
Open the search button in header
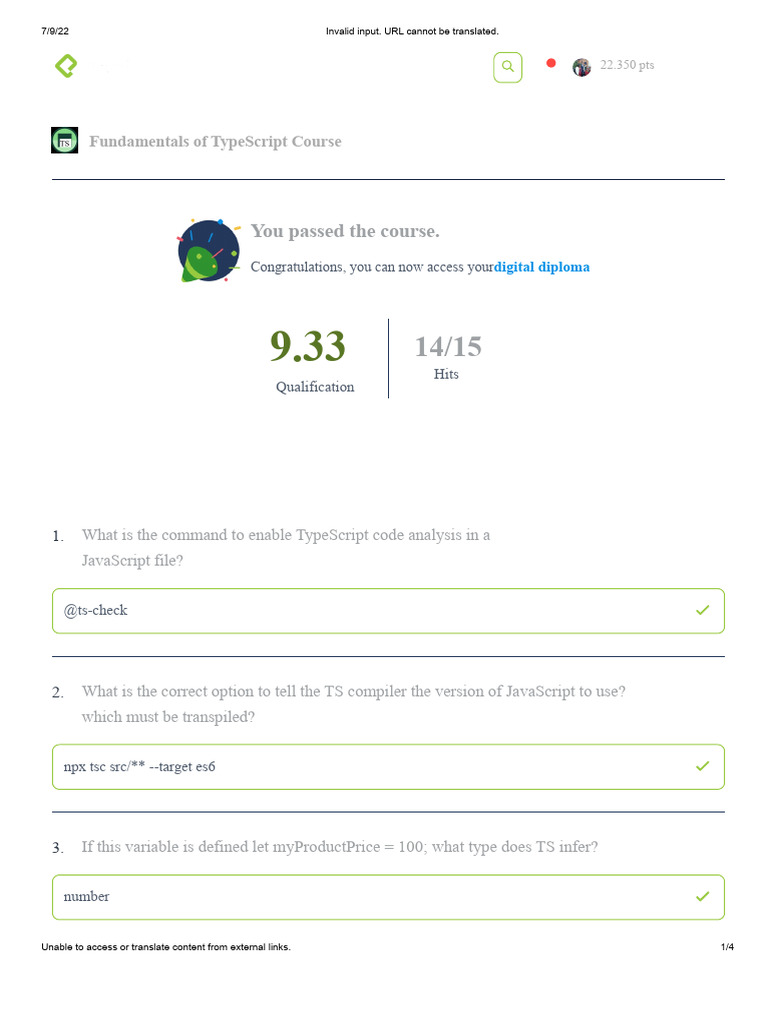click(x=508, y=67)
